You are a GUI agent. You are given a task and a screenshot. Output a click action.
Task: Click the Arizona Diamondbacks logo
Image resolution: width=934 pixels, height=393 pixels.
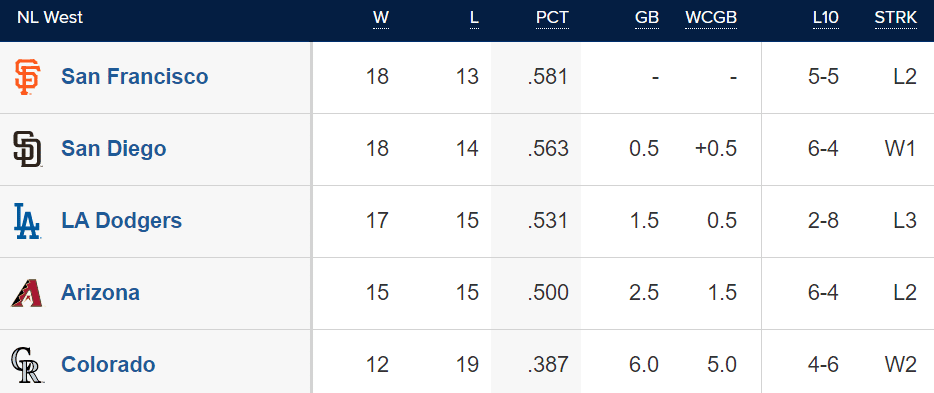27,293
